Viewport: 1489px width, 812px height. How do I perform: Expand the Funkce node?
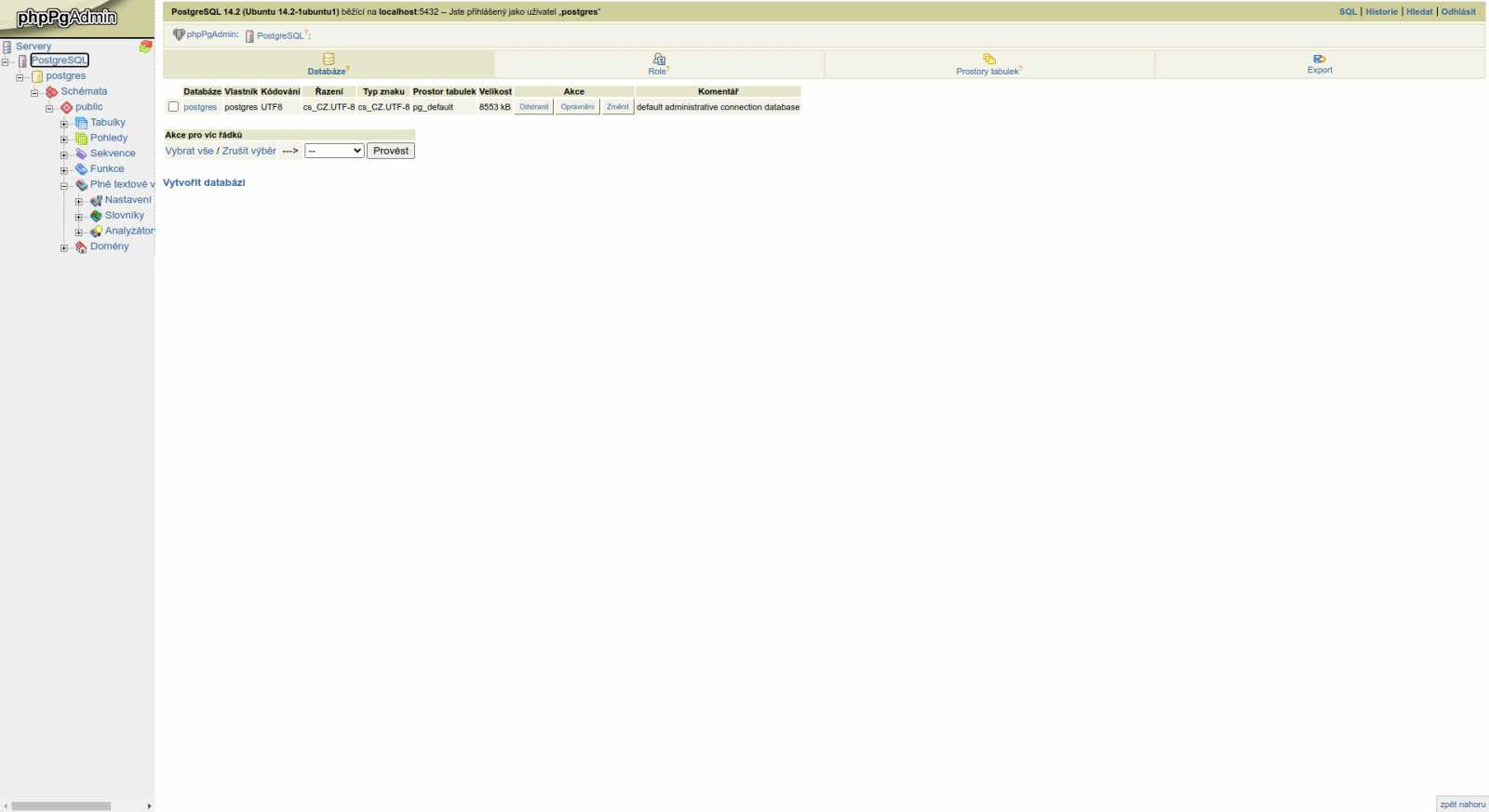click(65, 170)
